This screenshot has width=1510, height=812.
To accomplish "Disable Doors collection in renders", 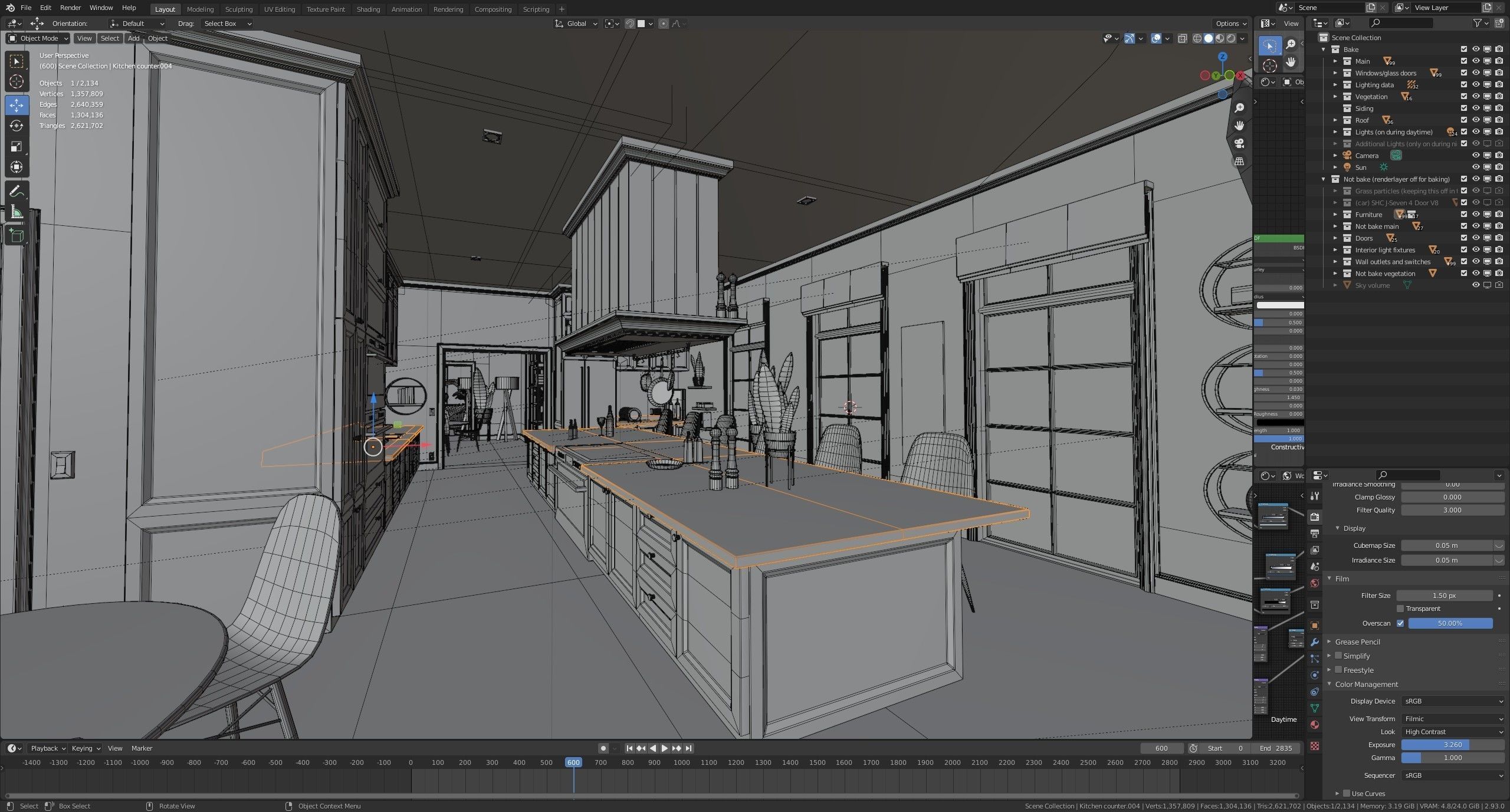I will coord(1499,238).
